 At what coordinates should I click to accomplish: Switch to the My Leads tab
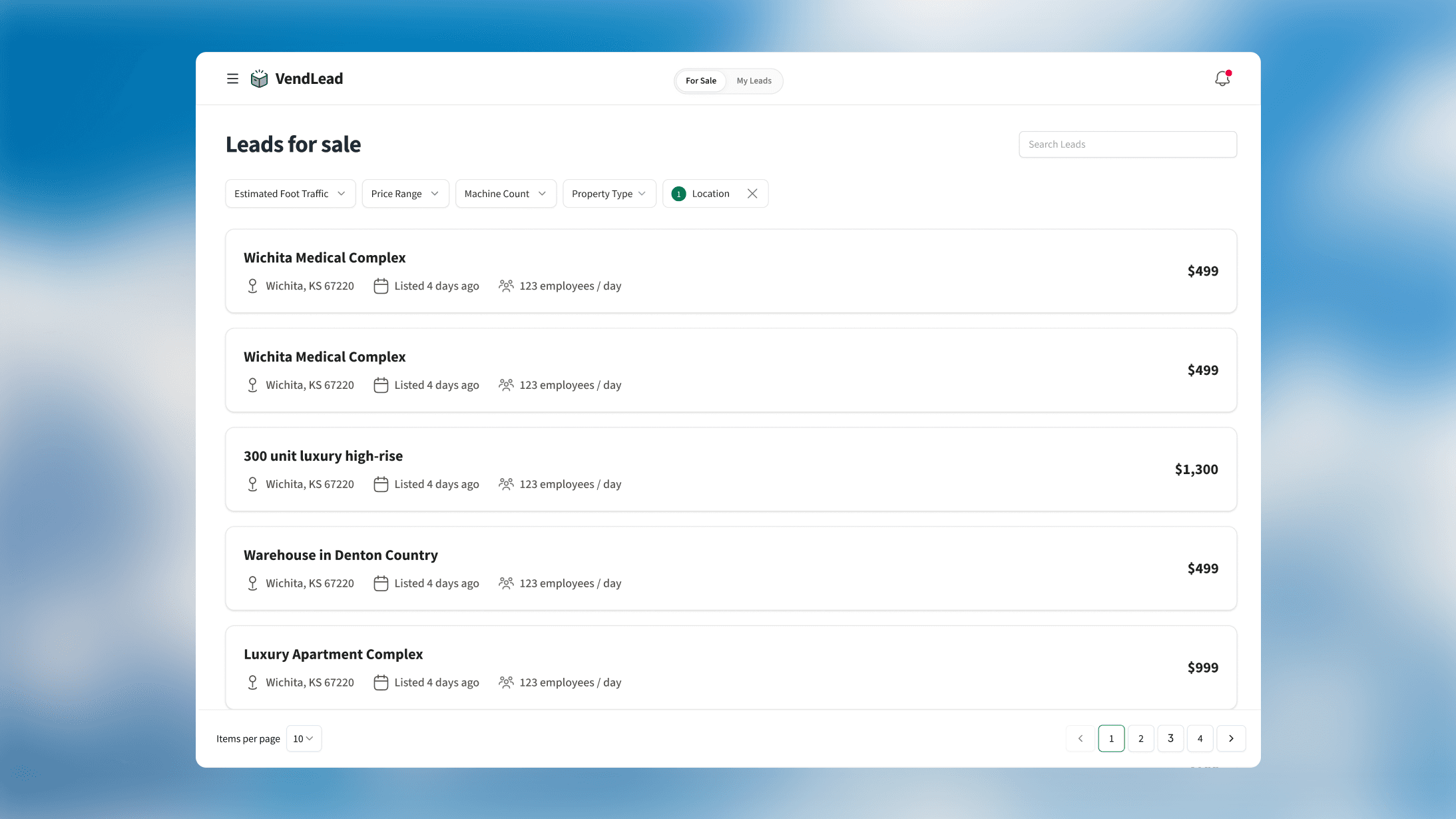click(754, 81)
